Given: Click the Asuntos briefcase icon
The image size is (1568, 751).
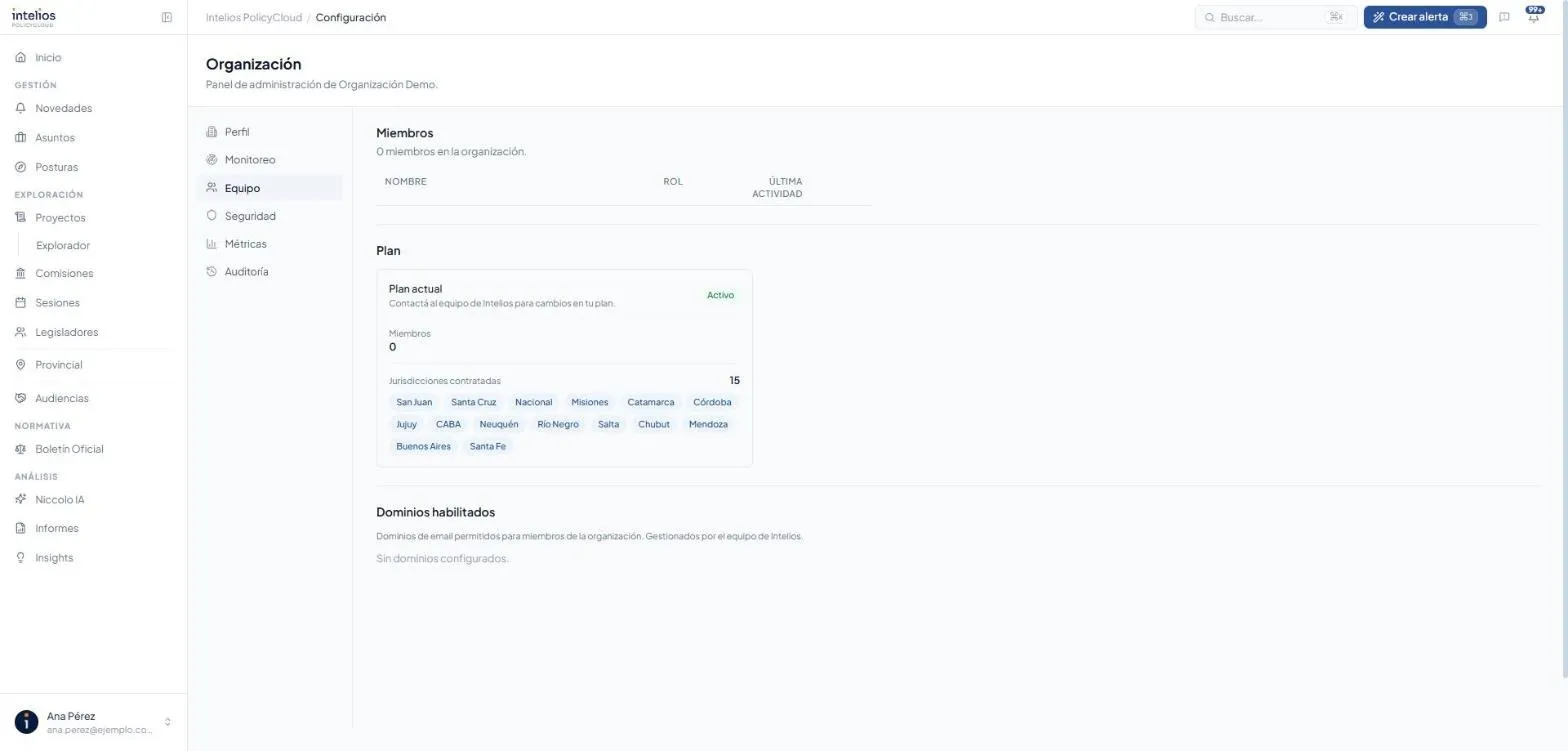Looking at the screenshot, I should pyautogui.click(x=20, y=138).
